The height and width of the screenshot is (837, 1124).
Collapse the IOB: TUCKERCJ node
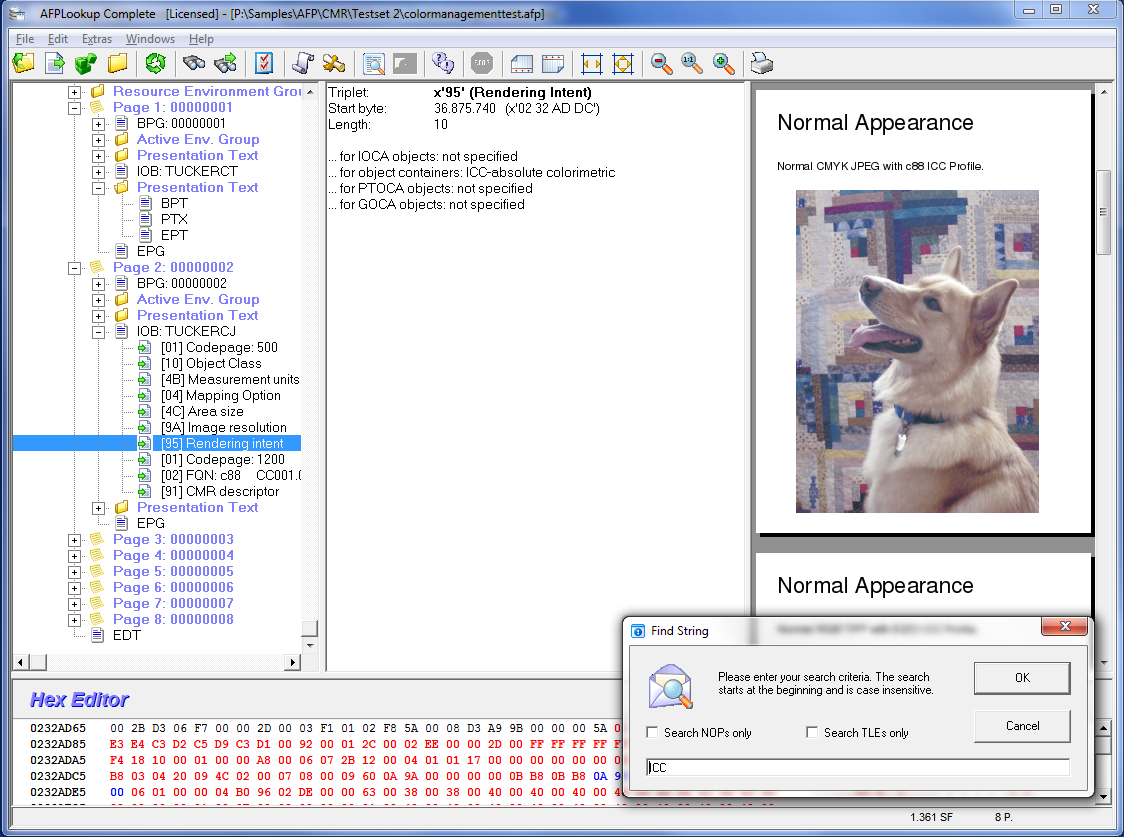tap(98, 332)
